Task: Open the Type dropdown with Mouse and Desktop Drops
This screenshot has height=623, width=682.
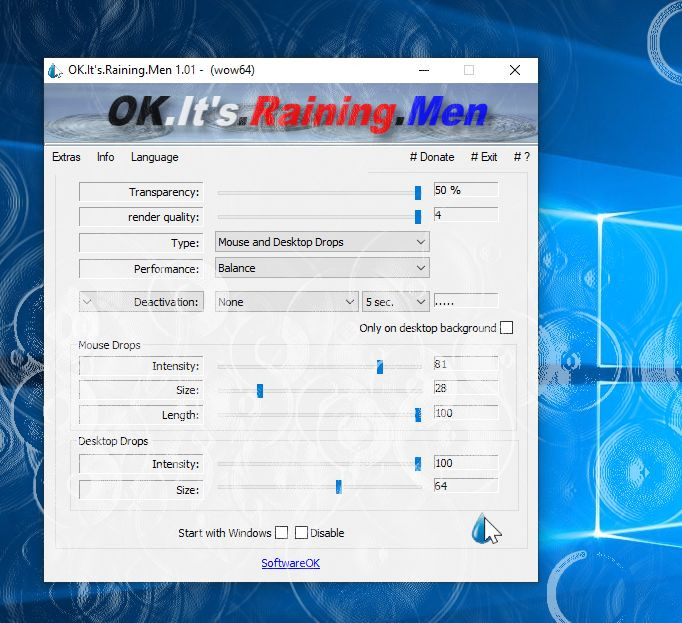Action: tap(322, 242)
